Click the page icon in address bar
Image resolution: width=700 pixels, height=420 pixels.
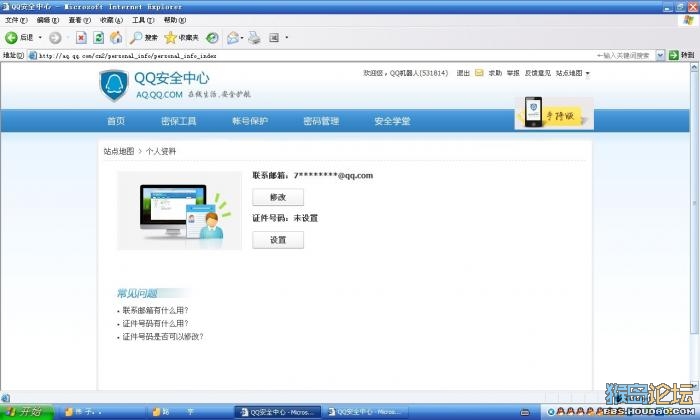point(32,55)
